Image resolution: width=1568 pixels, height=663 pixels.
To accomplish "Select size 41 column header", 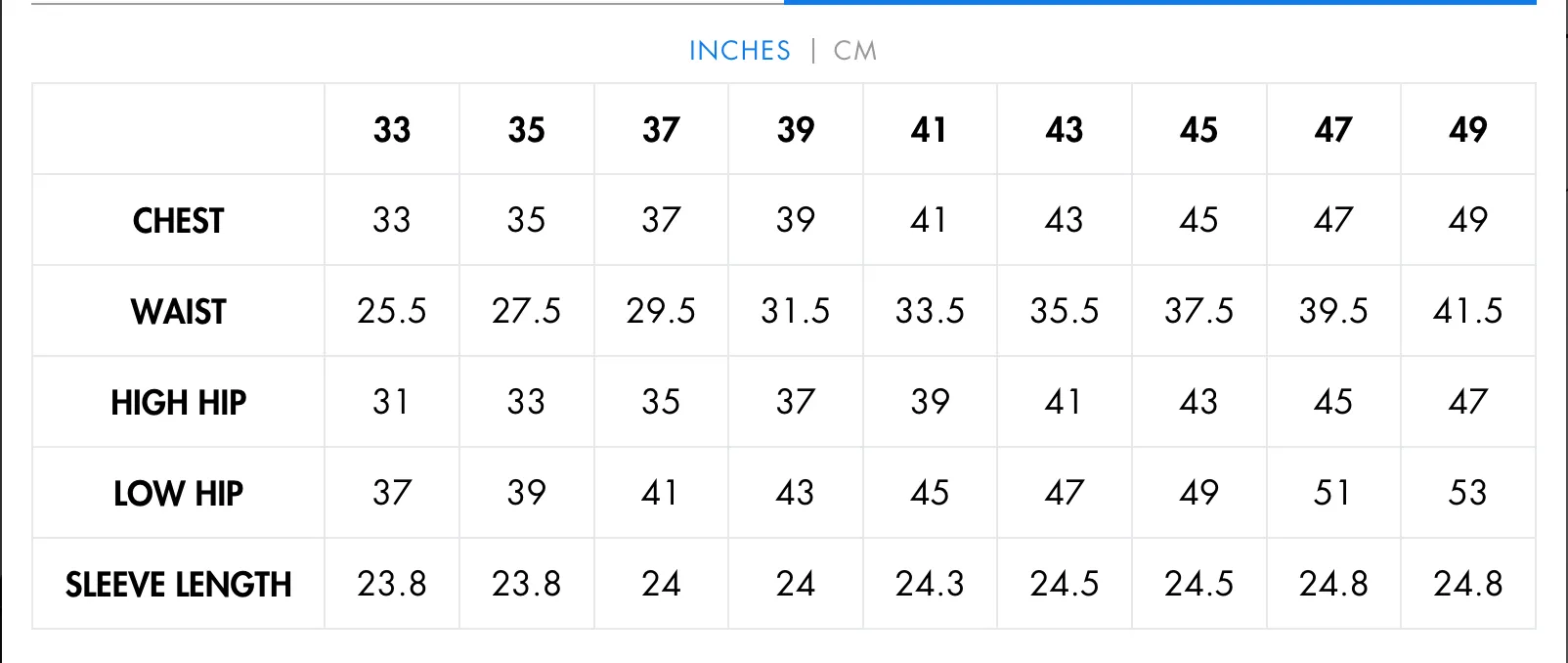I will (x=929, y=129).
